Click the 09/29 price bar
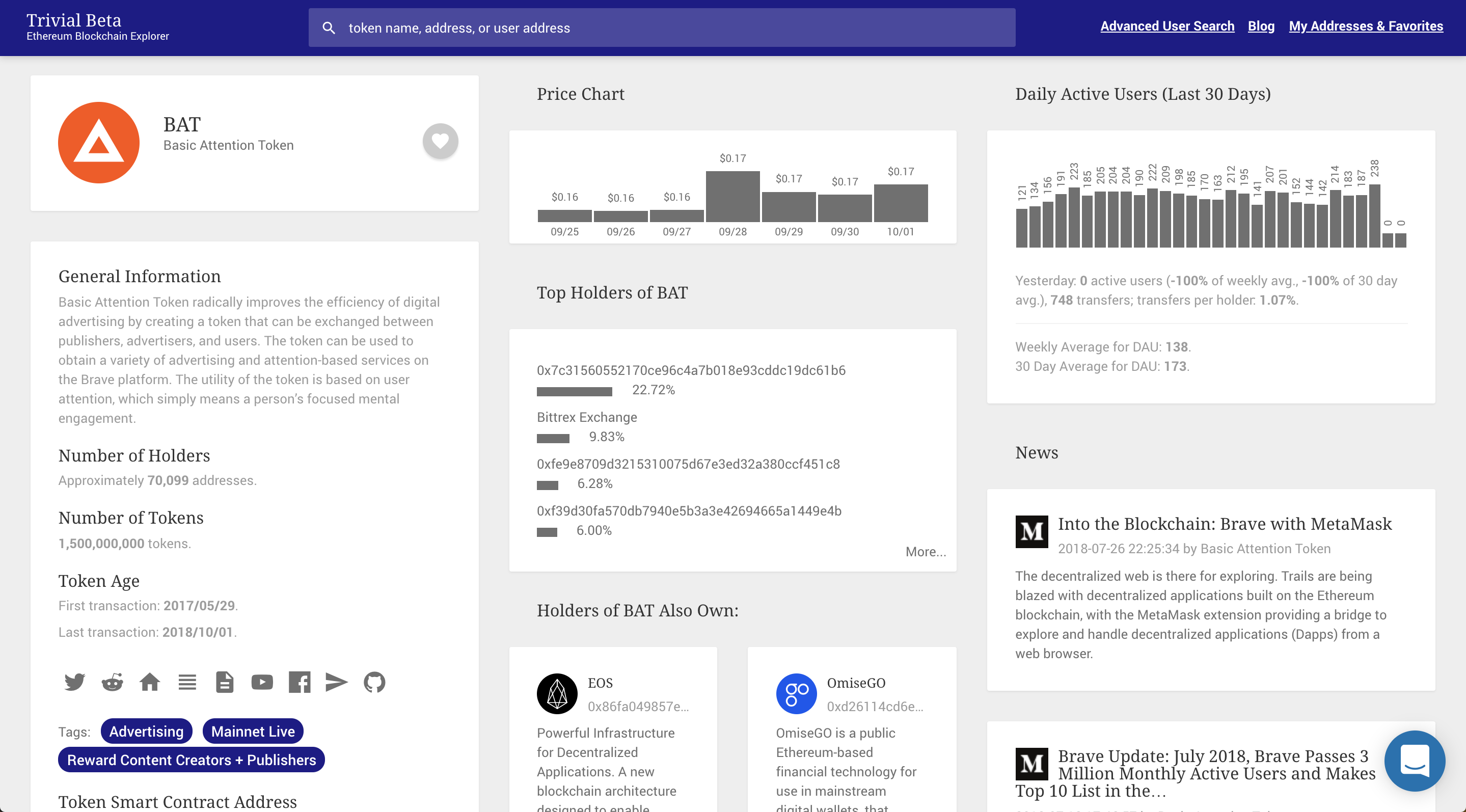This screenshot has width=1466, height=812. [x=788, y=206]
